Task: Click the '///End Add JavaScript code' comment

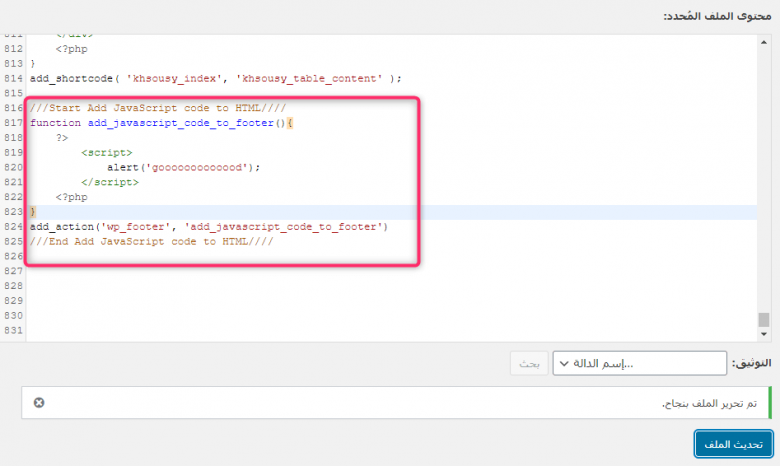Action: (150, 241)
